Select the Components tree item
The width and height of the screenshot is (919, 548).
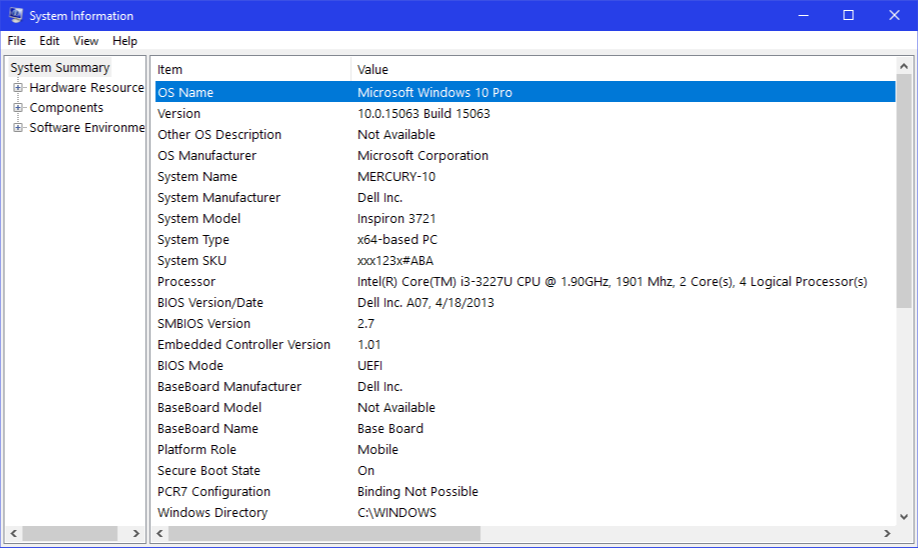[66, 108]
